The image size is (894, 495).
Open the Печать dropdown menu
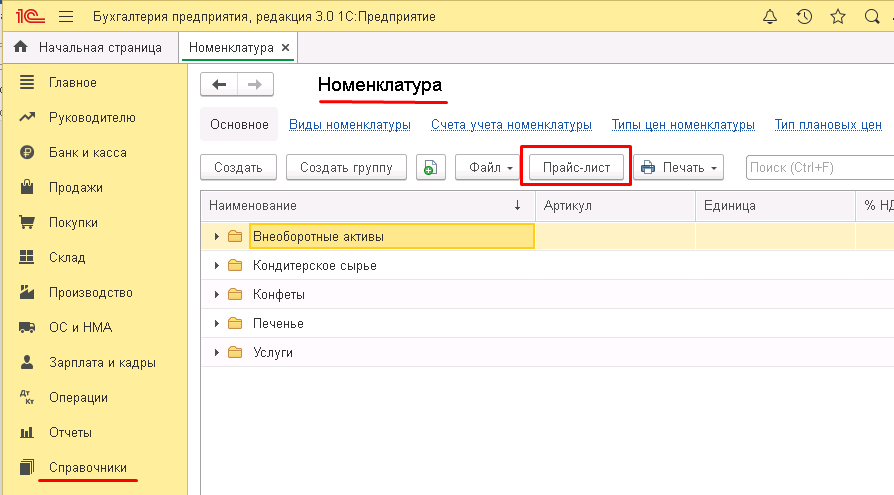coord(678,168)
